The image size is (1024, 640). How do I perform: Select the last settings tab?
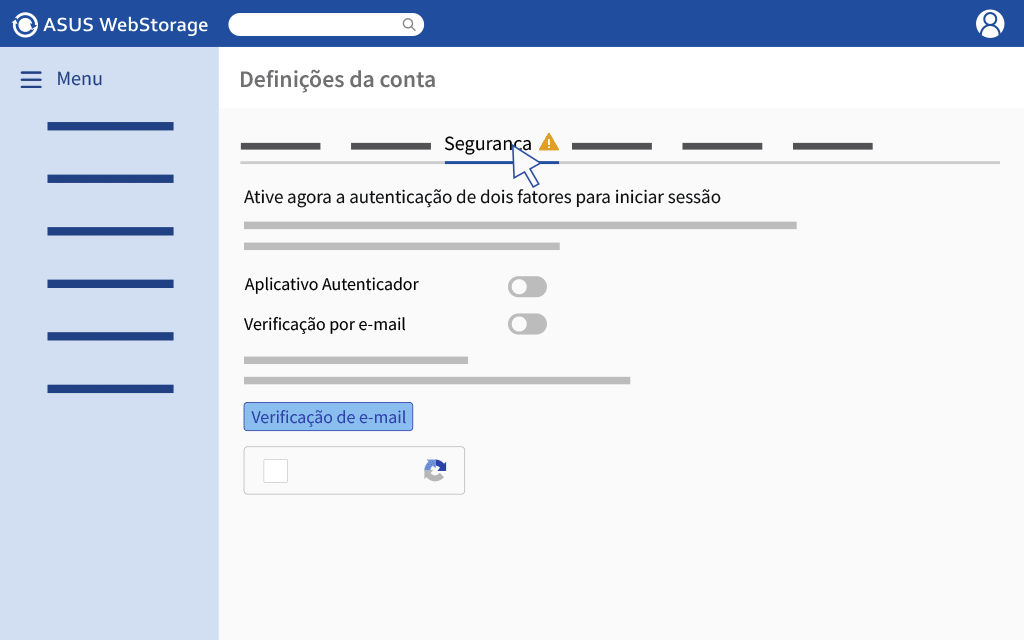(833, 146)
